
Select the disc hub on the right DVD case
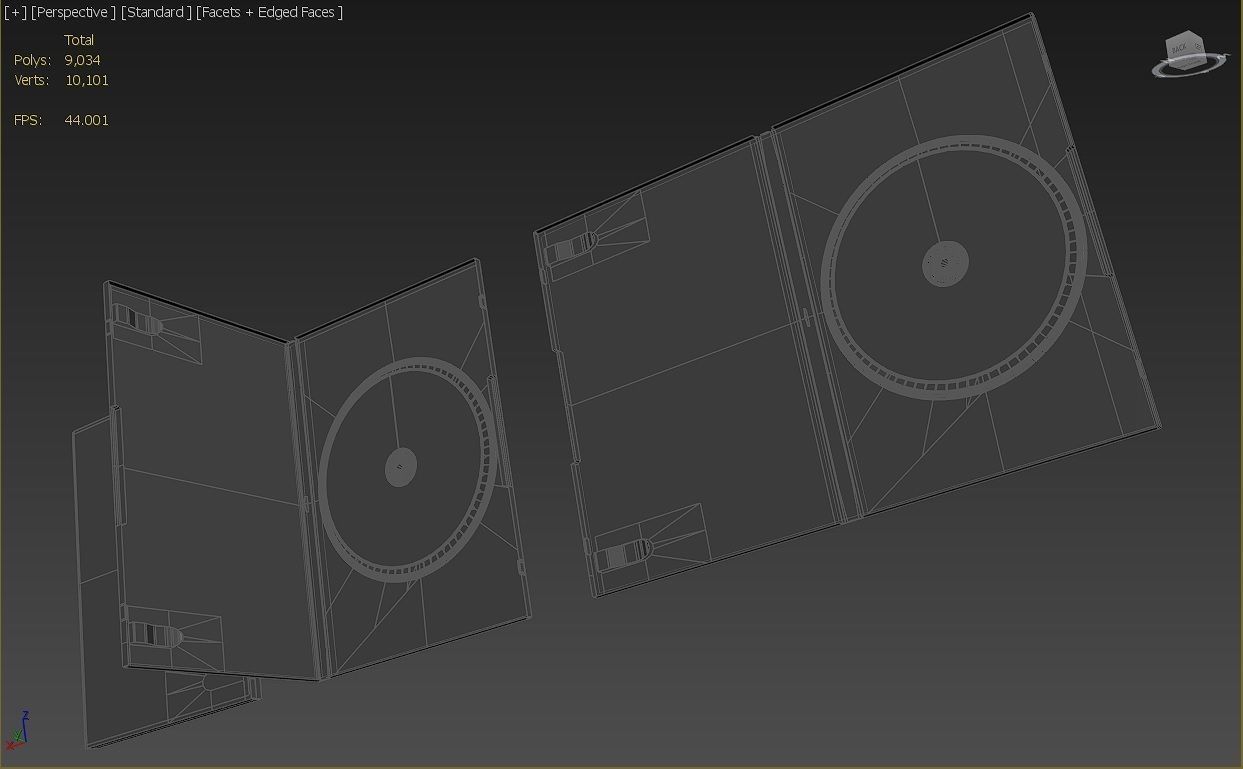[945, 264]
